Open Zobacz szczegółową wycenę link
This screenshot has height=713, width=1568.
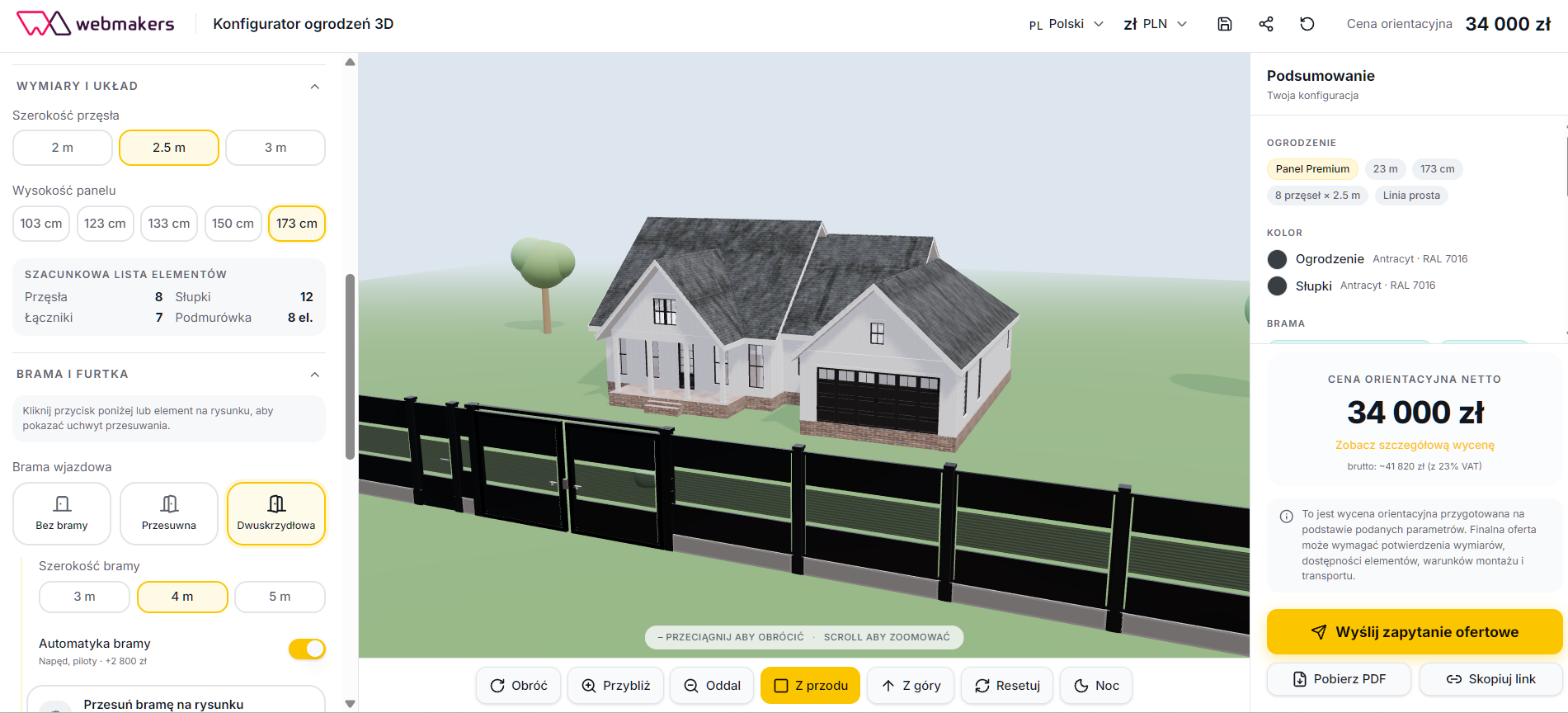click(x=1415, y=445)
